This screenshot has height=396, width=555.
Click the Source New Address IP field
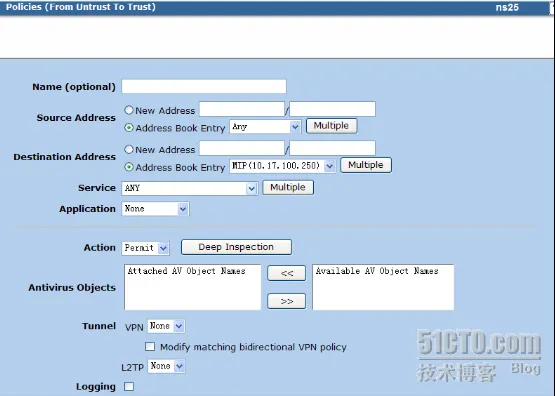point(242,109)
